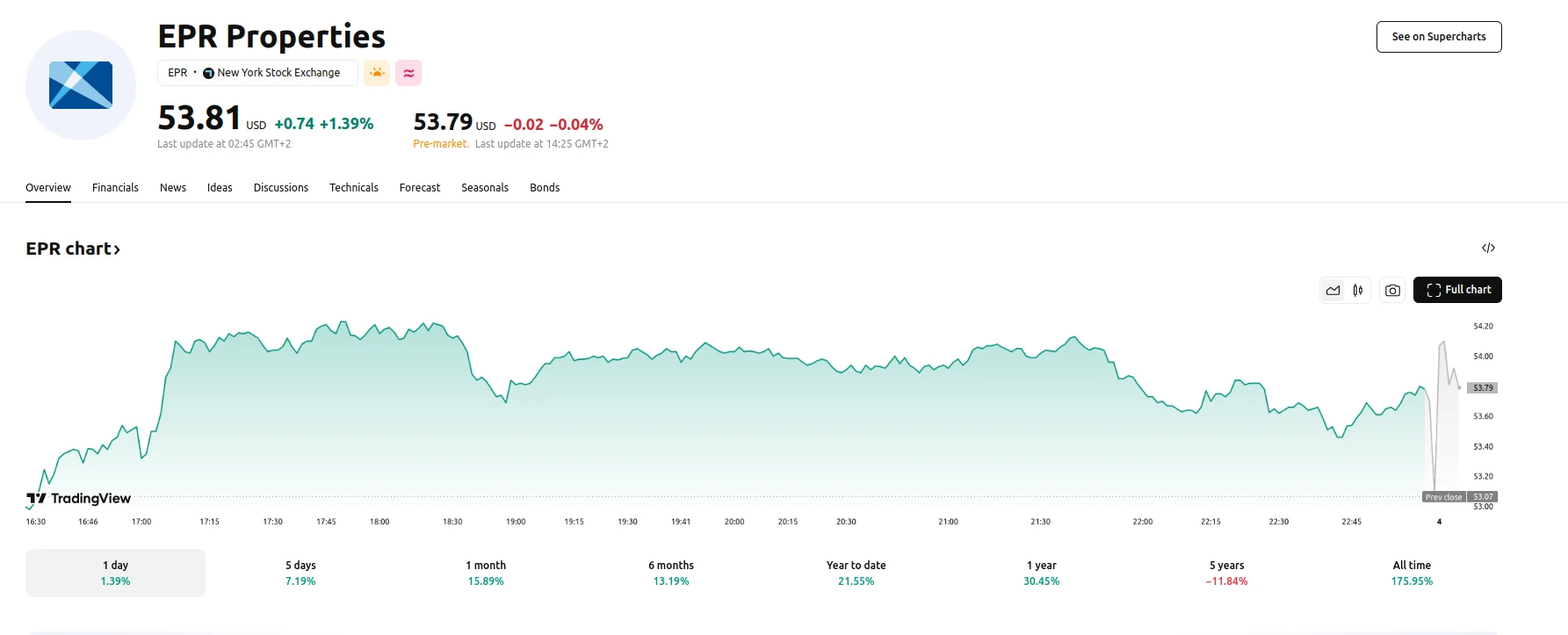Open the EPR chart heading link

coord(73,249)
